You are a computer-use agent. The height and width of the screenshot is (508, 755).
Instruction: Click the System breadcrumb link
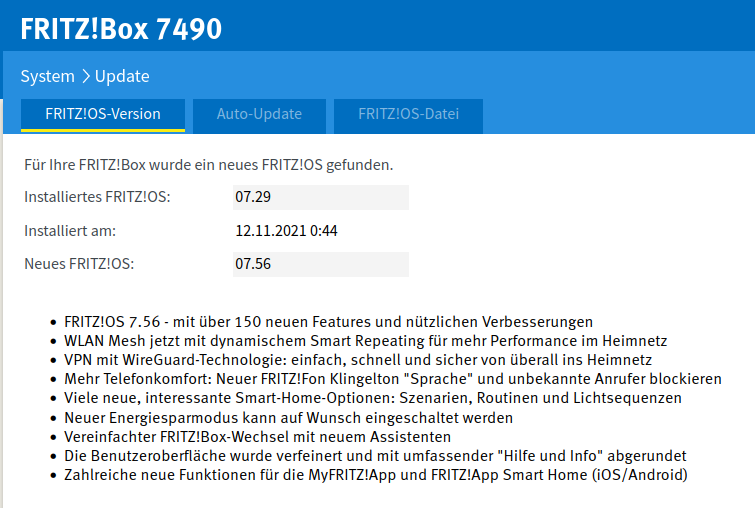47,76
